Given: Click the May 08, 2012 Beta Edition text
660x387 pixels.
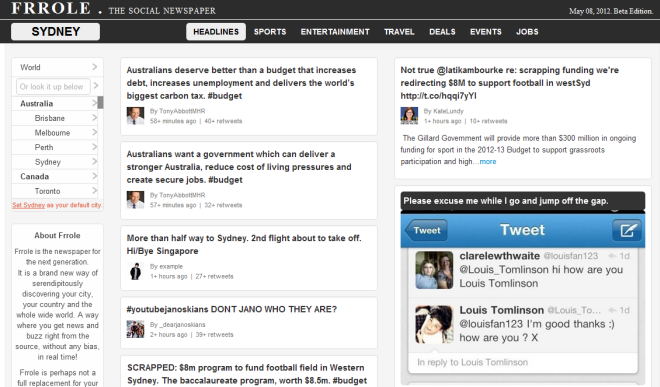Looking at the screenshot, I should [x=610, y=11].
